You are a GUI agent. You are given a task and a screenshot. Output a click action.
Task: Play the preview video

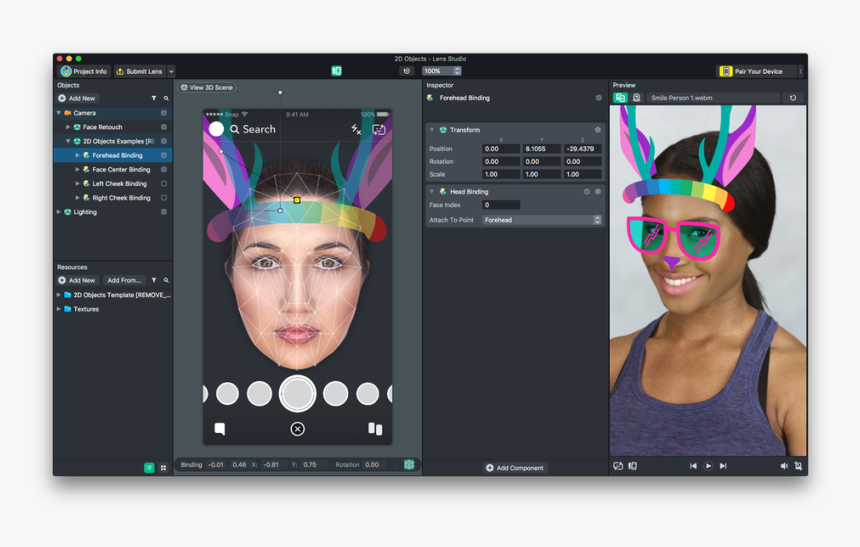[x=708, y=466]
